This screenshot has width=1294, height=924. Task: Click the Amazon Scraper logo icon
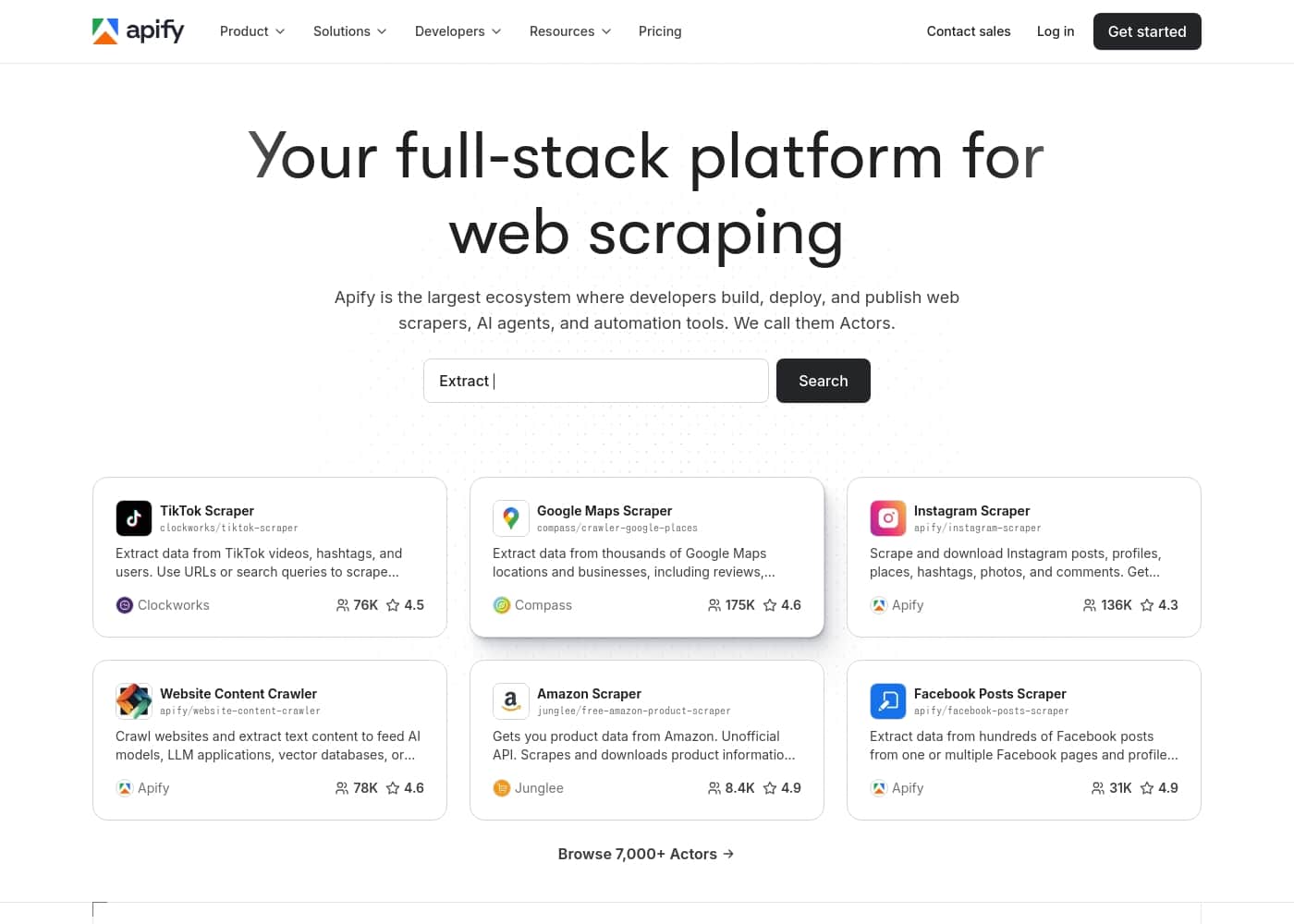point(511,701)
